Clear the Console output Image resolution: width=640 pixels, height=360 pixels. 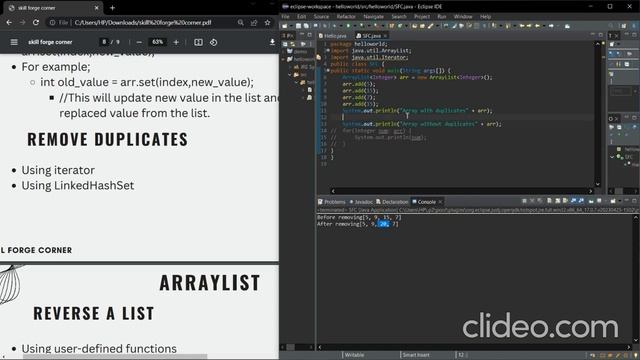pyautogui.click(x=549, y=201)
